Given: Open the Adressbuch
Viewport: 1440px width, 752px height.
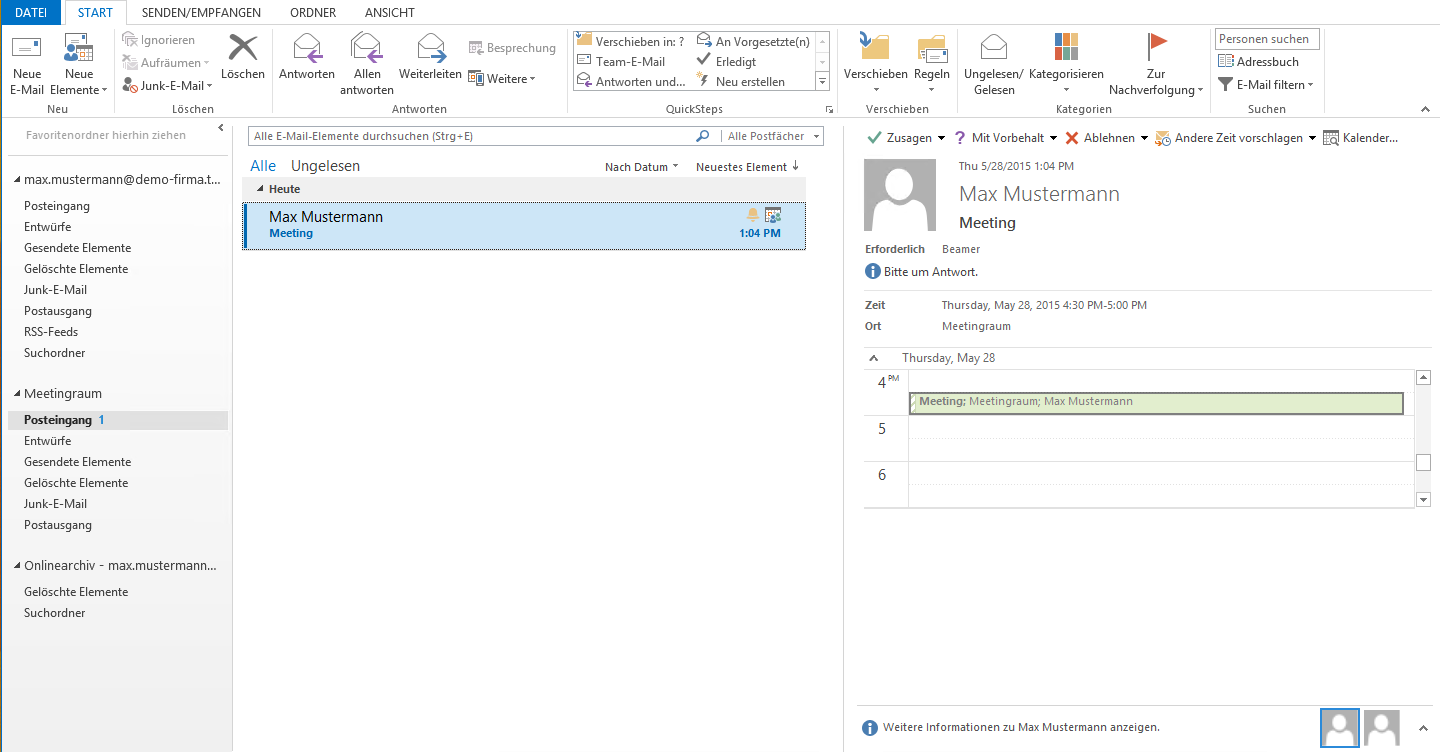Looking at the screenshot, I should point(1258,61).
